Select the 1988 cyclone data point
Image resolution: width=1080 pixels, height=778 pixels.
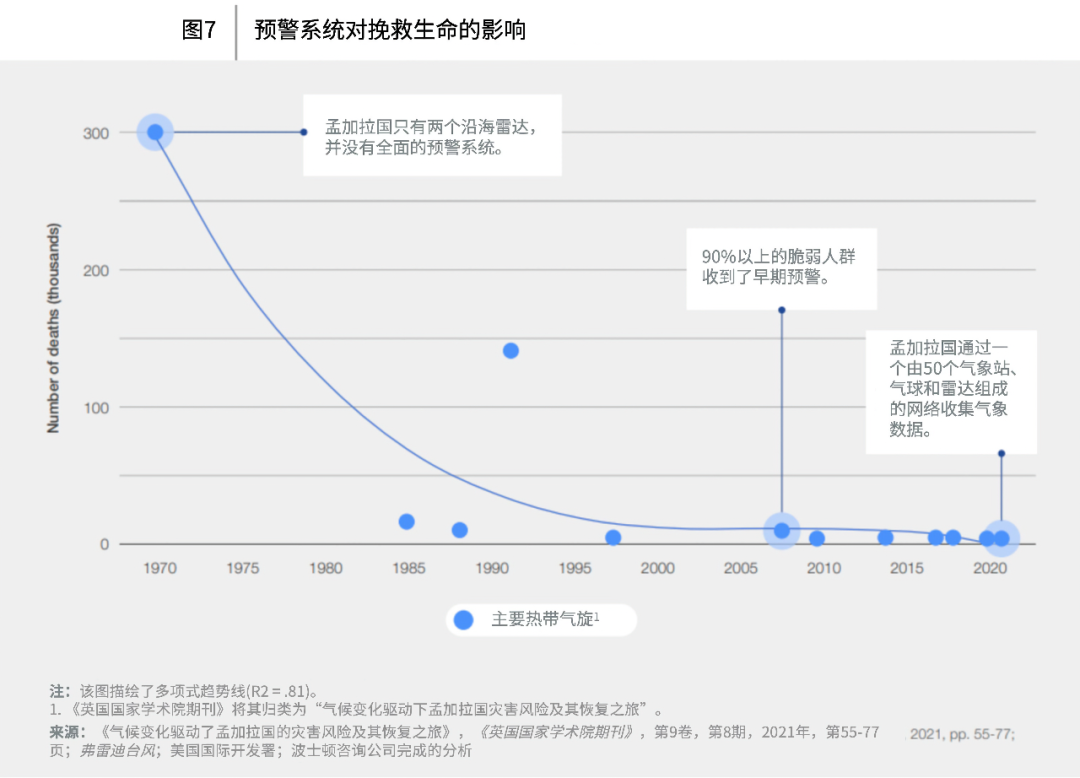(459, 529)
